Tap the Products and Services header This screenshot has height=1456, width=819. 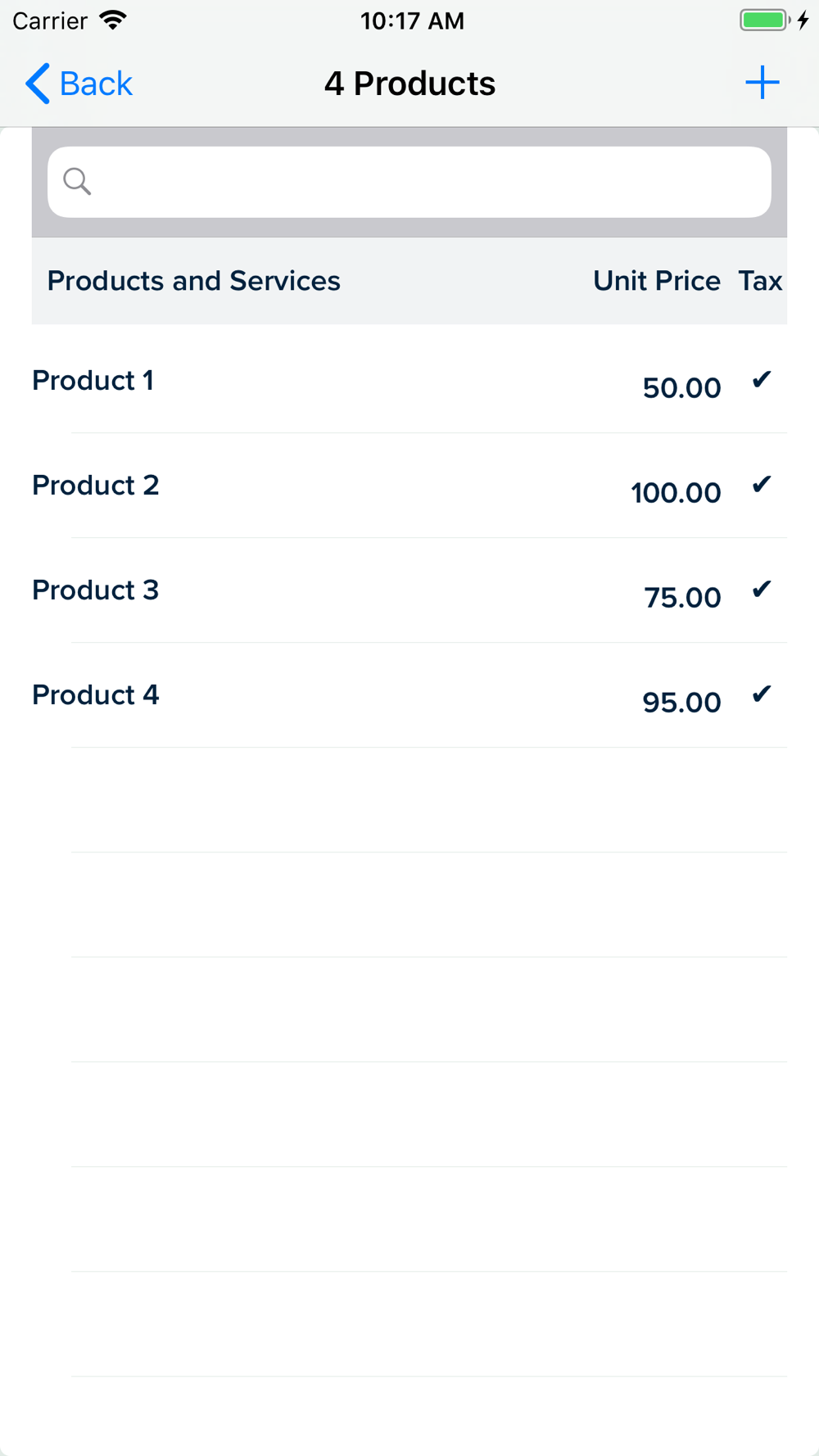click(193, 281)
